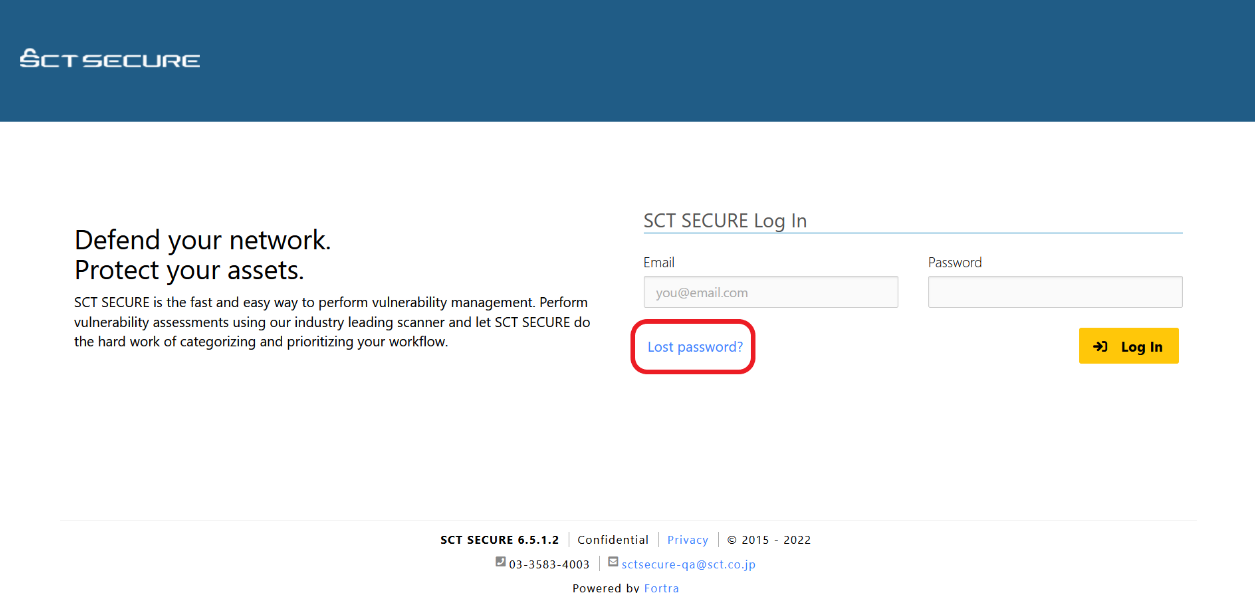Follow the Fortra link in footer

coord(661,587)
